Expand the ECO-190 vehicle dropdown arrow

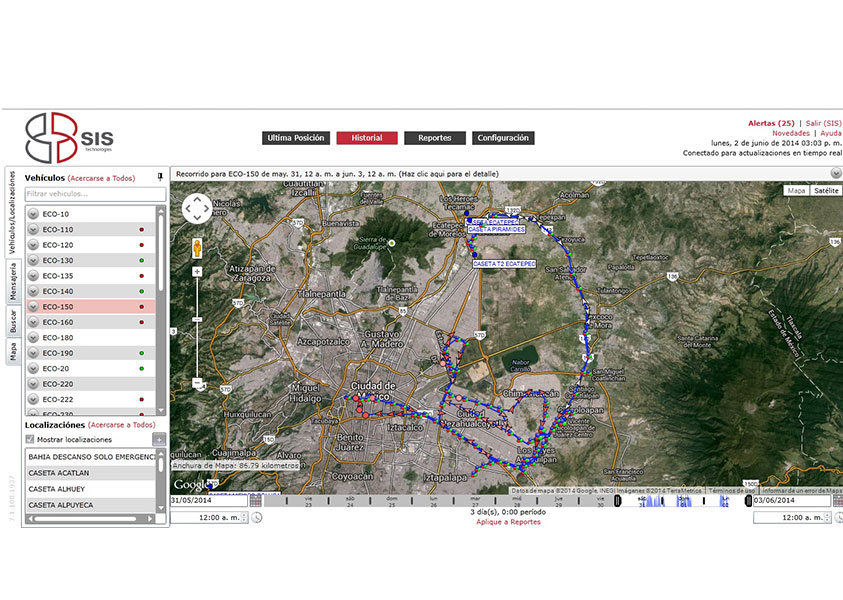(x=33, y=353)
